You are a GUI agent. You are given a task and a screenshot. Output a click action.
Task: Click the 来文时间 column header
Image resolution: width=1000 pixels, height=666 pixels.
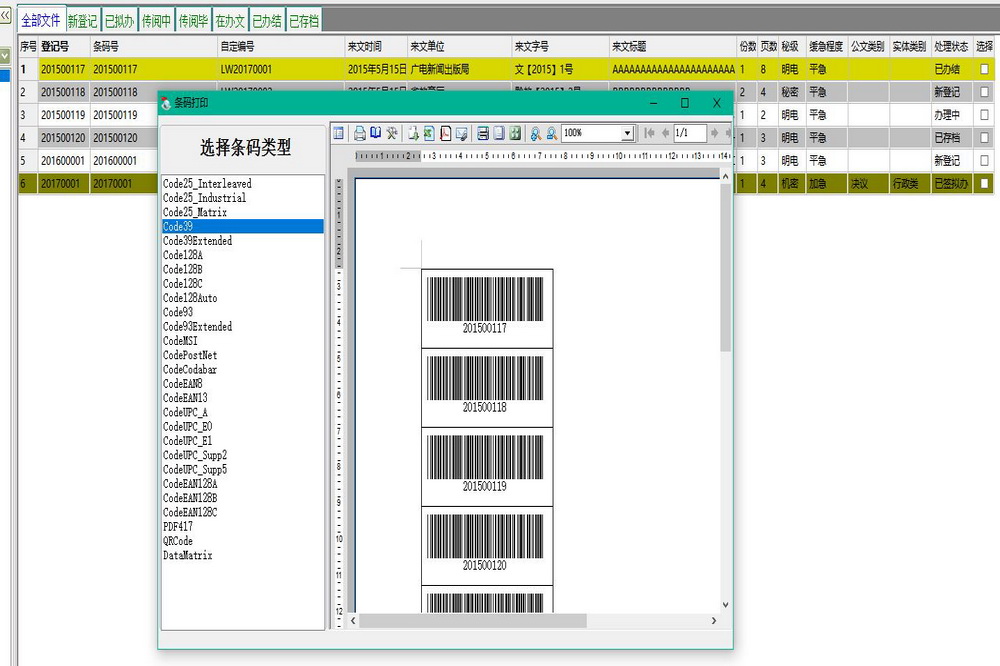[x=376, y=46]
